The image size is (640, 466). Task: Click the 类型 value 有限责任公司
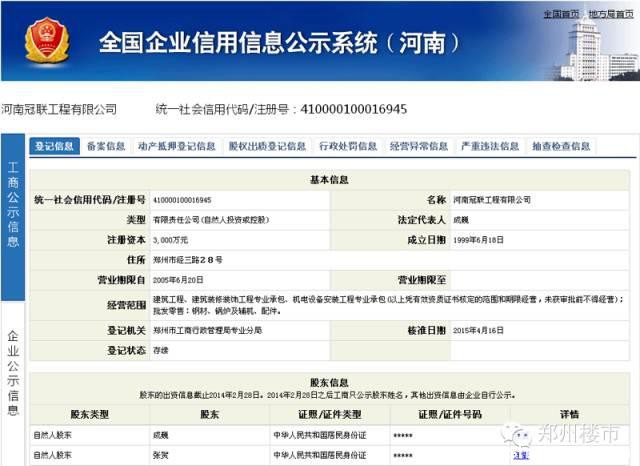(x=211, y=220)
